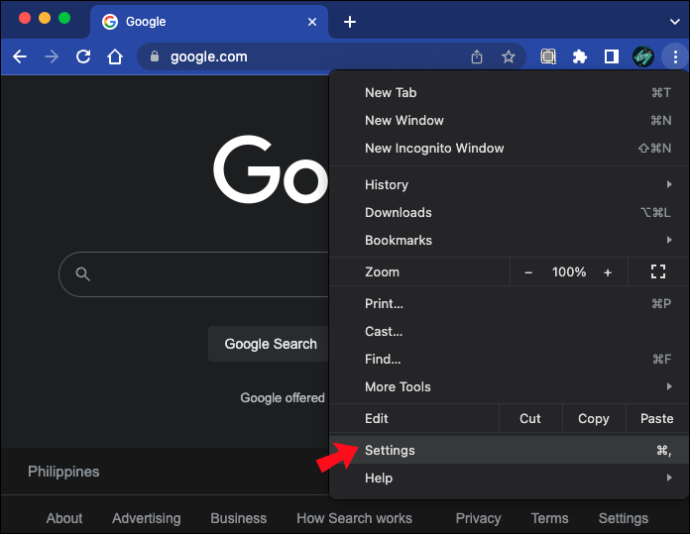Click the lock icon in address bar
This screenshot has width=690, height=534.
154,56
